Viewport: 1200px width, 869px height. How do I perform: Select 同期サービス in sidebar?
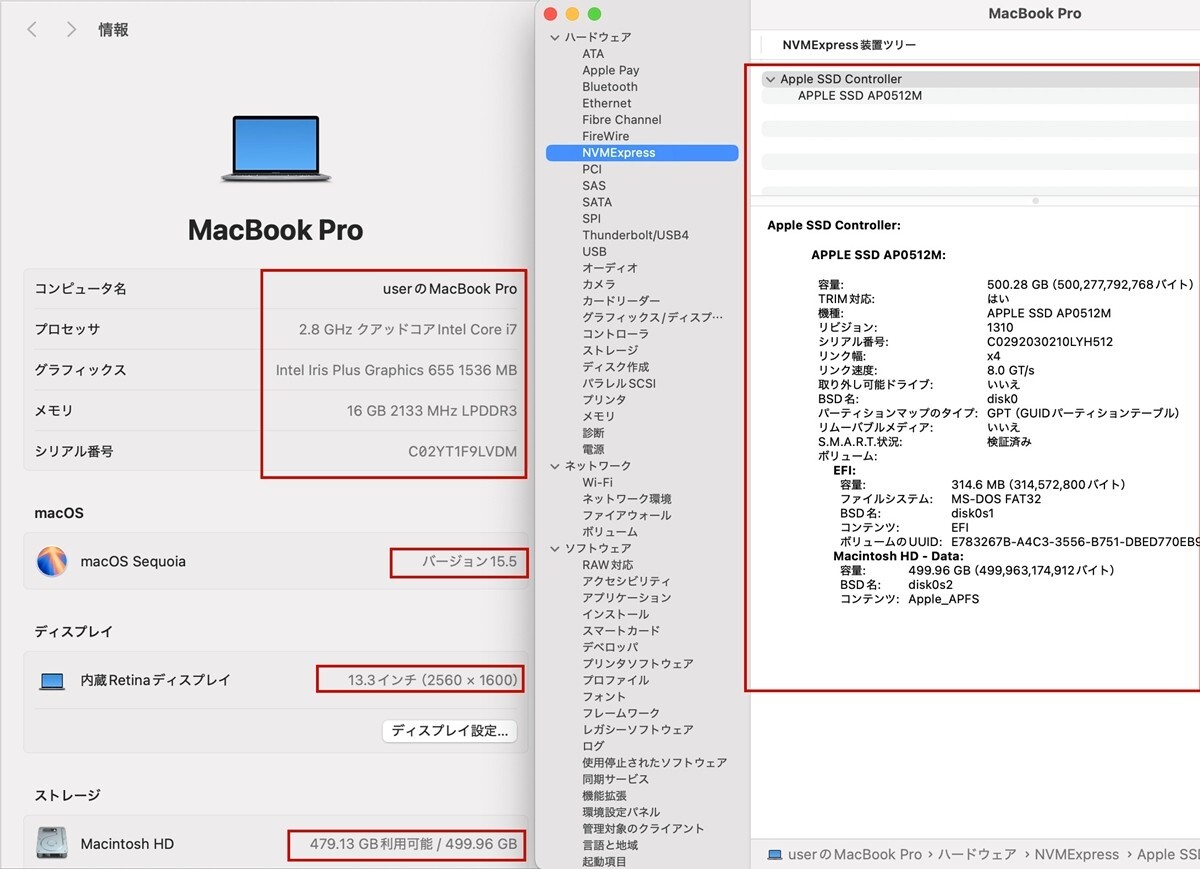tap(615, 779)
